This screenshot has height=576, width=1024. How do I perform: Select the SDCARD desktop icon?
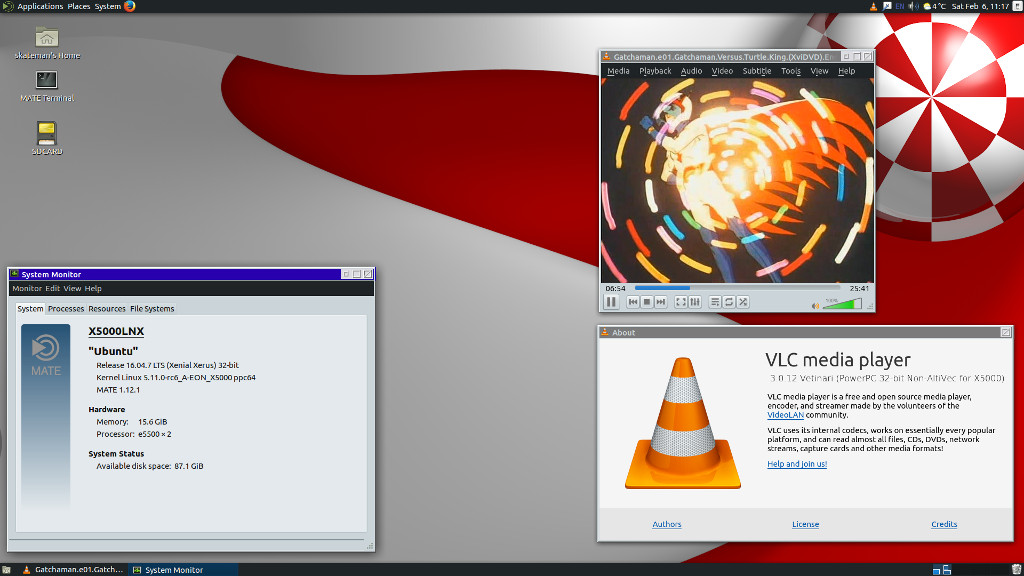click(x=46, y=138)
